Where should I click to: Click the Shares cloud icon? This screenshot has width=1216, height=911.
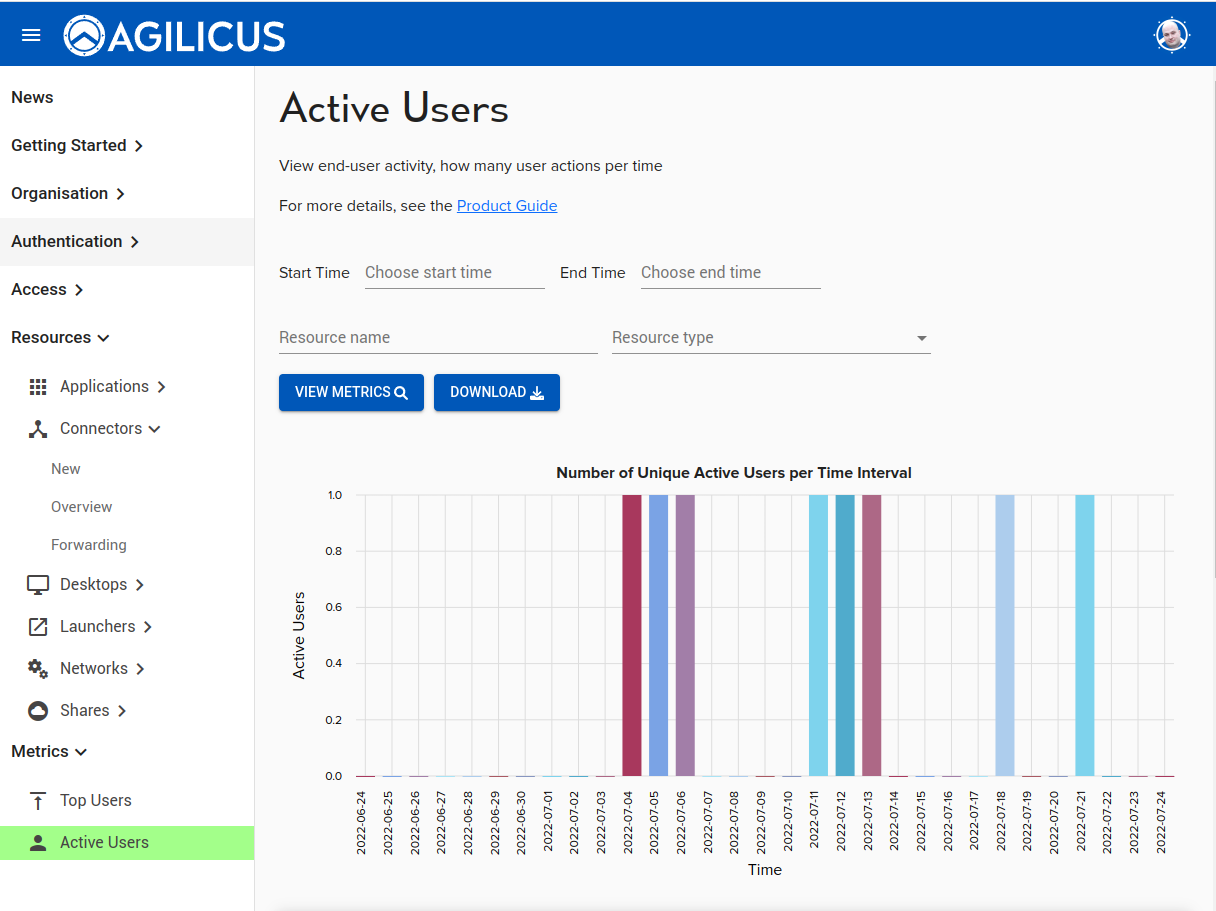[x=38, y=711]
